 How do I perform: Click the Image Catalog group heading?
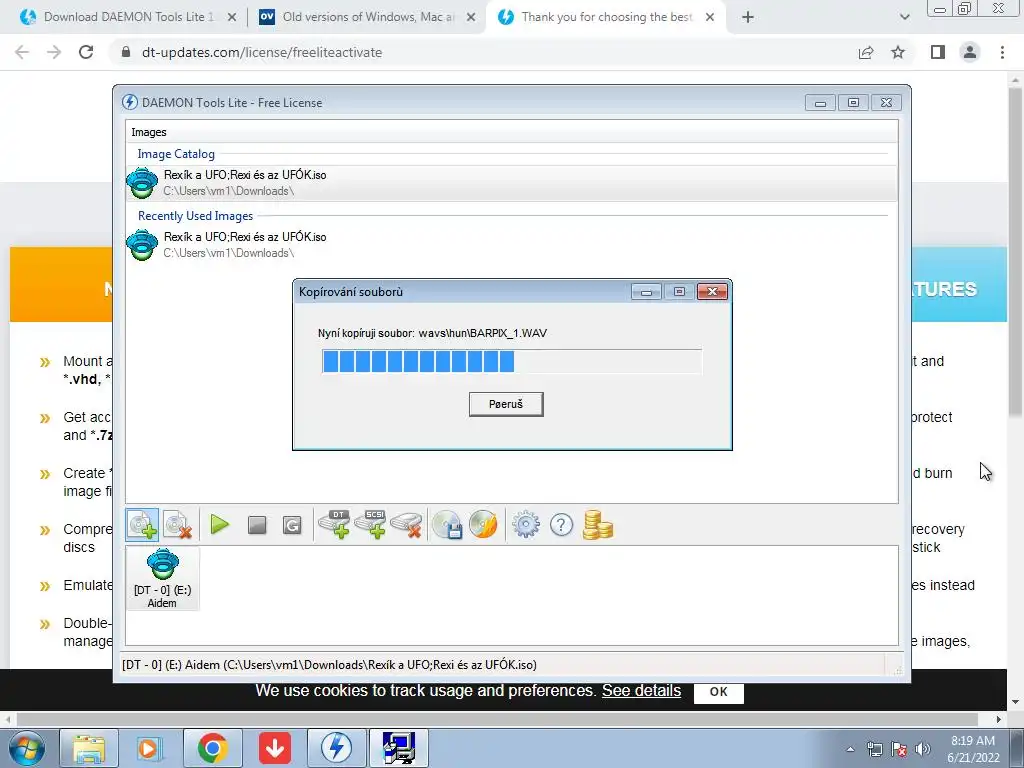point(176,154)
